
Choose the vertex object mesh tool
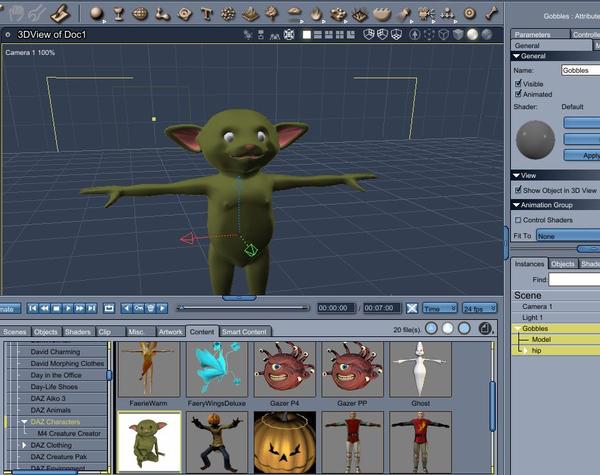[x=140, y=14]
